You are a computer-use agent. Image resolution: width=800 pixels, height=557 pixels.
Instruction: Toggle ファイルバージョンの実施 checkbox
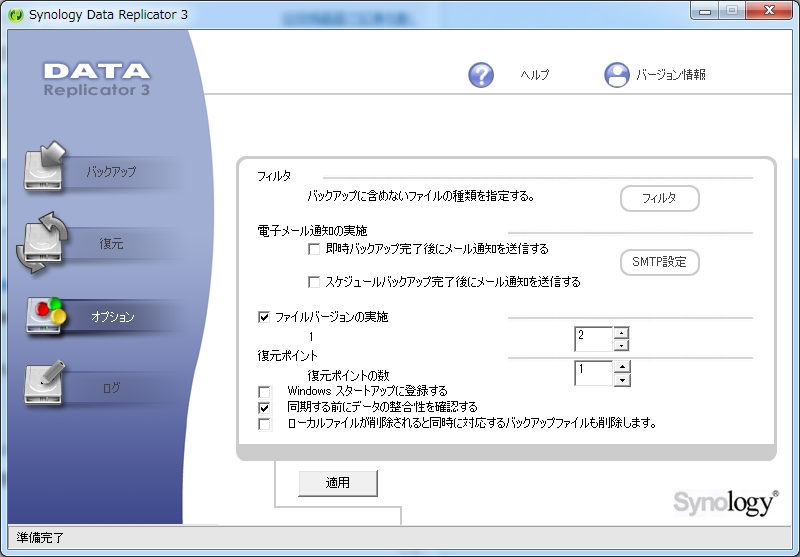click(x=264, y=317)
